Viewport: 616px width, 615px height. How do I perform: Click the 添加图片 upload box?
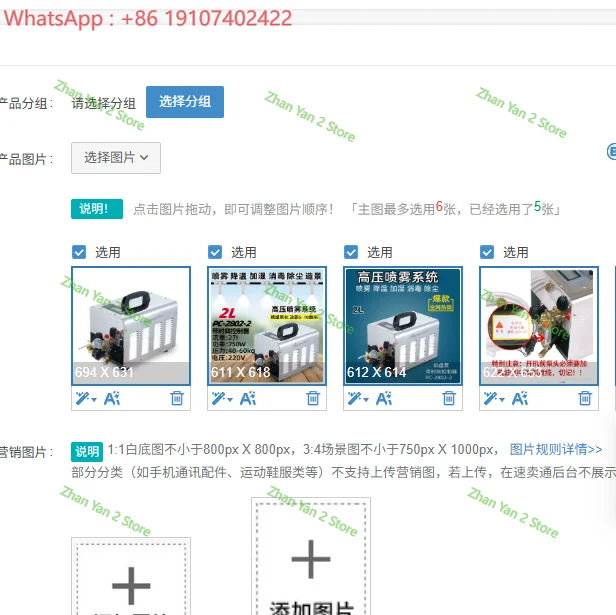point(311,556)
